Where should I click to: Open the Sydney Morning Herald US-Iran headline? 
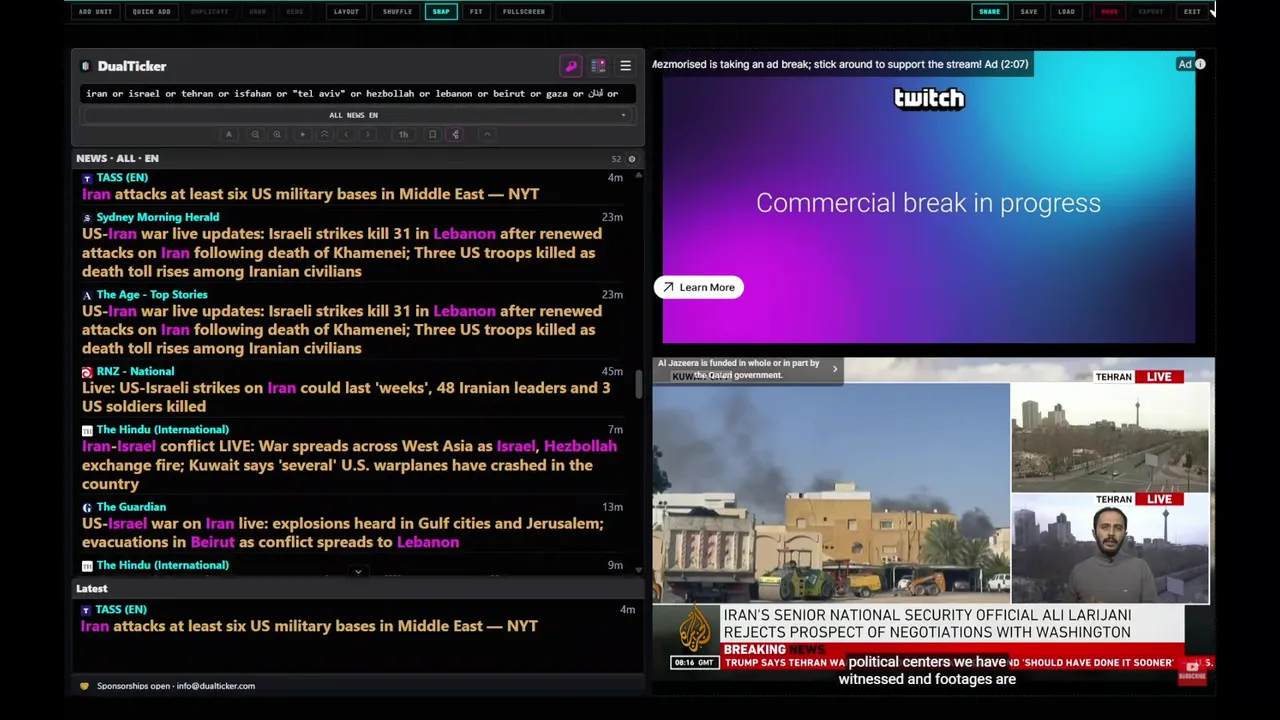click(x=342, y=252)
